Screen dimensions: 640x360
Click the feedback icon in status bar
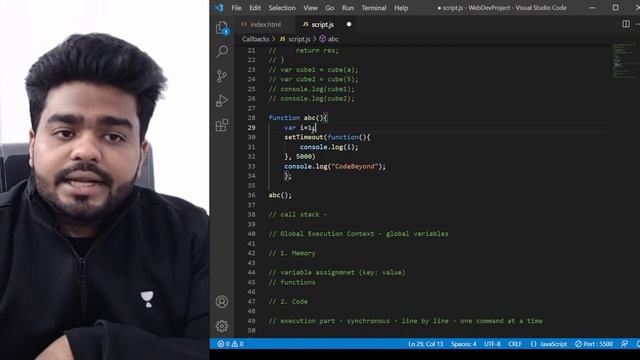(624, 344)
